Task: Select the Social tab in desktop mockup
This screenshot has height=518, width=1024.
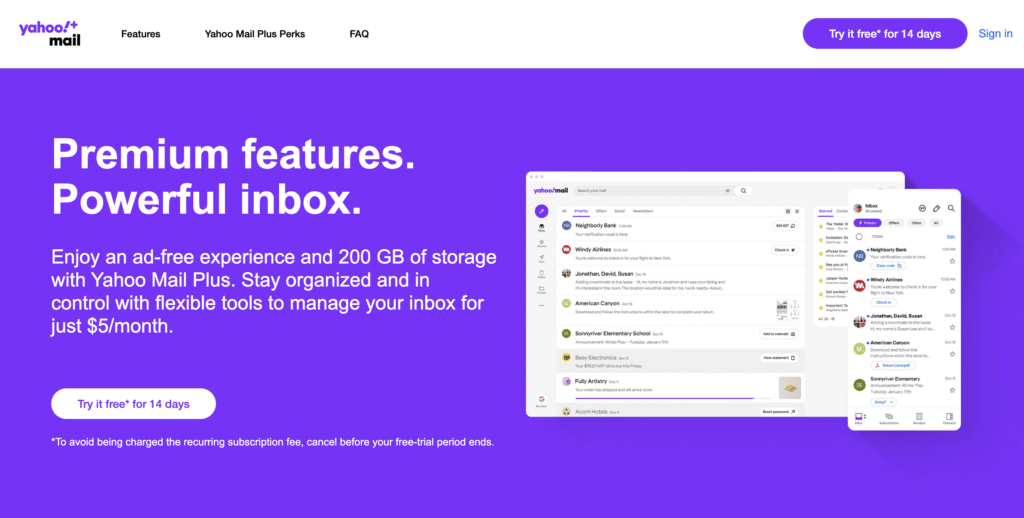Action: 620,211
